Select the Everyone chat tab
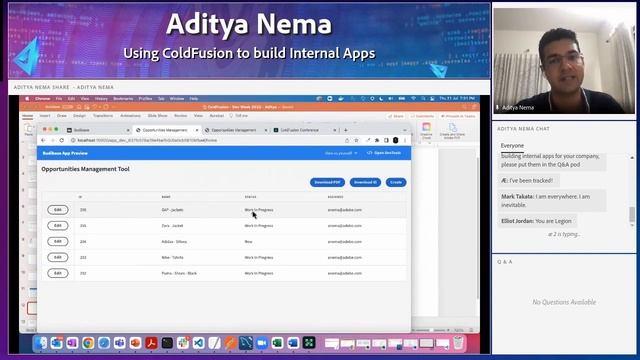This screenshot has height=360, width=640. pyautogui.click(x=512, y=146)
